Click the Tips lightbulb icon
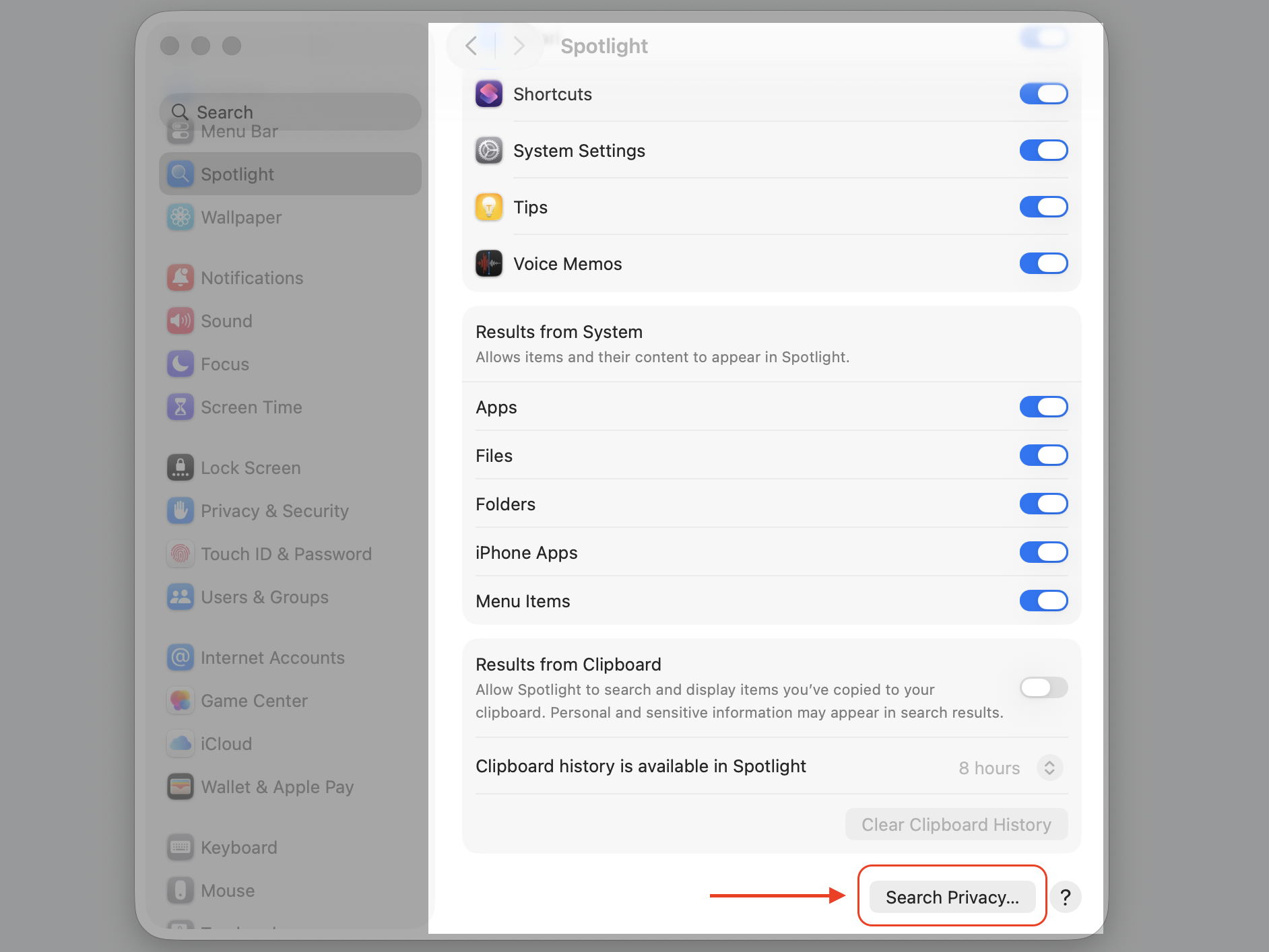This screenshot has height=952, width=1269. tap(489, 207)
